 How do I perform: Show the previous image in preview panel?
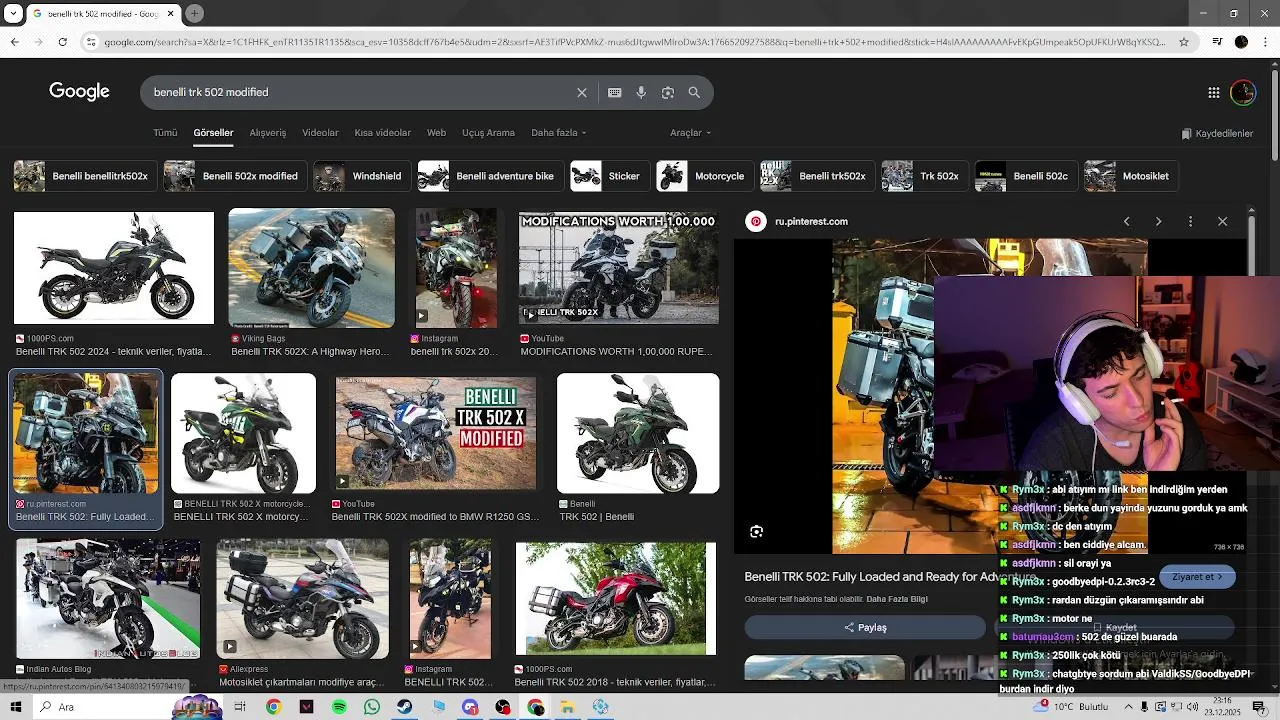pyautogui.click(x=1126, y=221)
